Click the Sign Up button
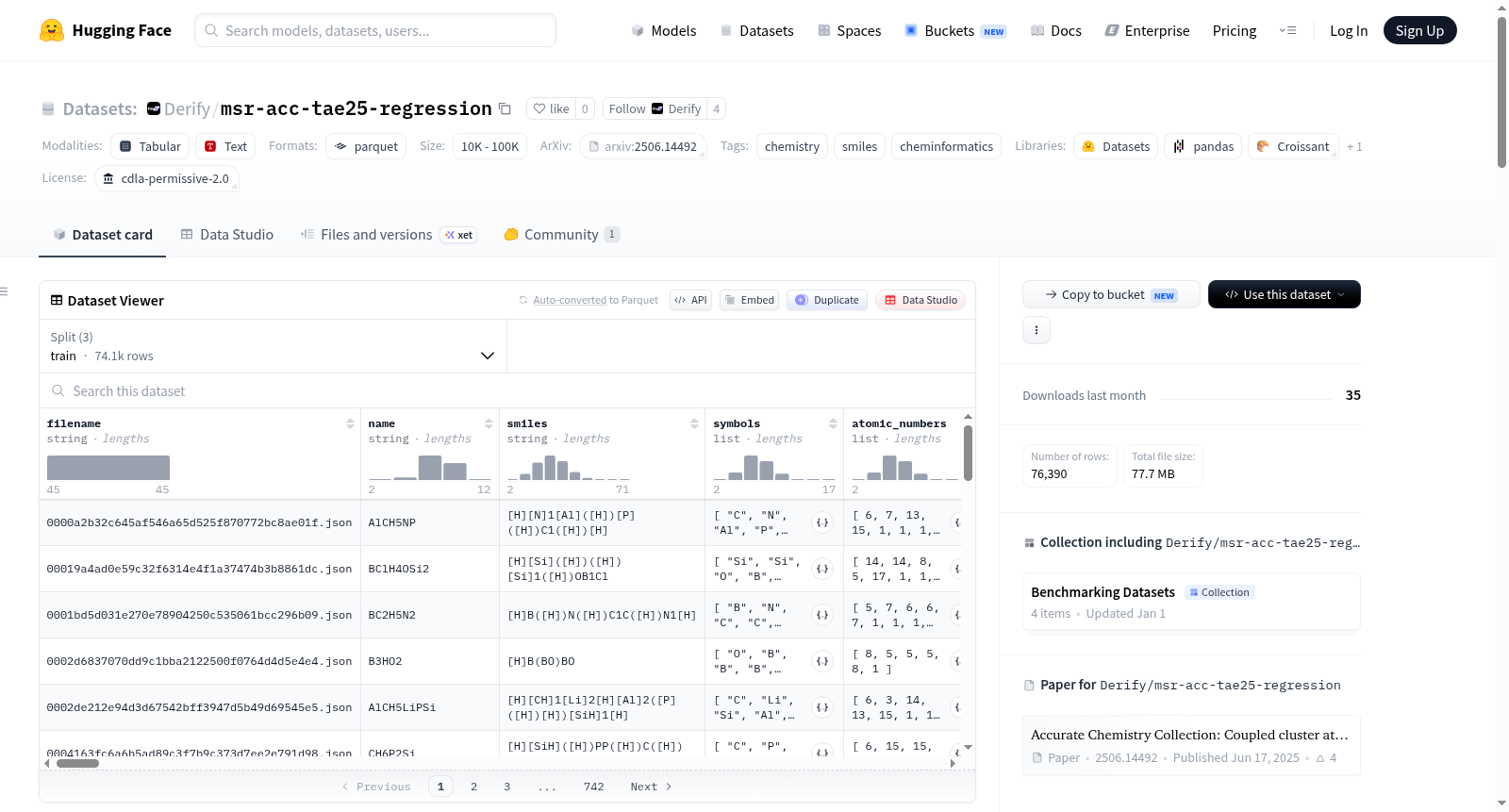The width and height of the screenshot is (1509, 812). click(x=1419, y=30)
